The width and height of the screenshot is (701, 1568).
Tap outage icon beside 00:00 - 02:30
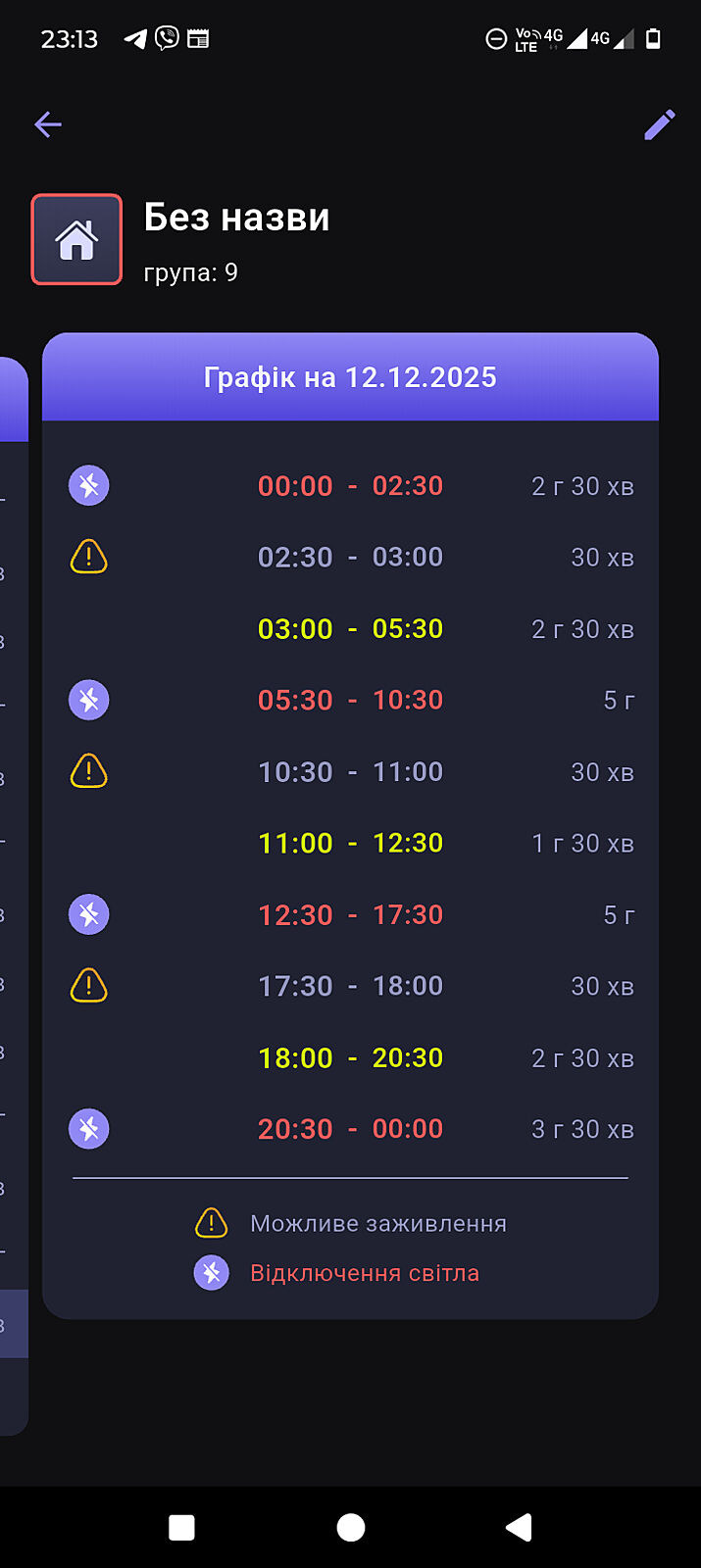tap(88, 485)
